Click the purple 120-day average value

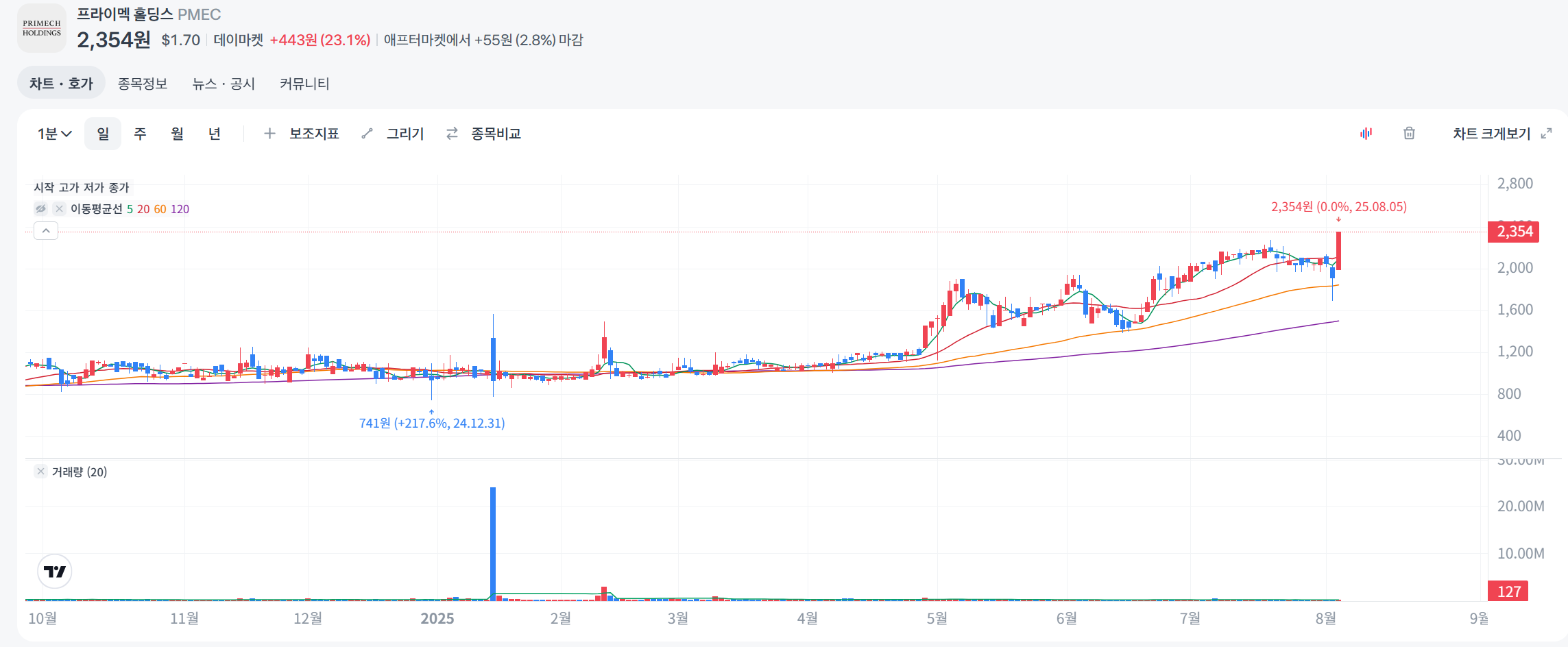[180, 209]
